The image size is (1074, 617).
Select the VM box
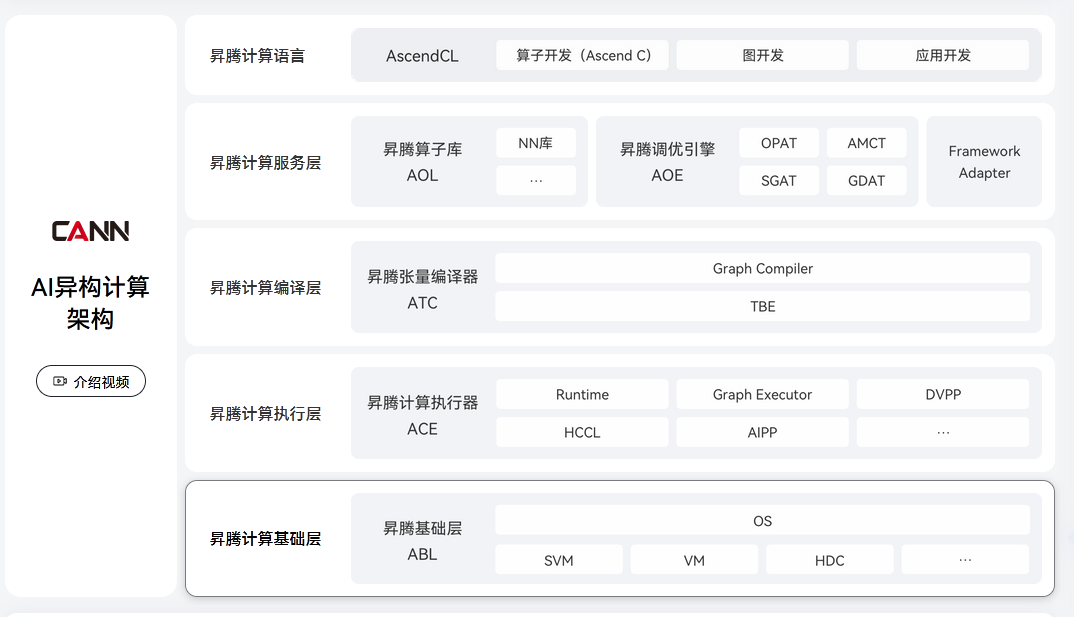click(694, 559)
